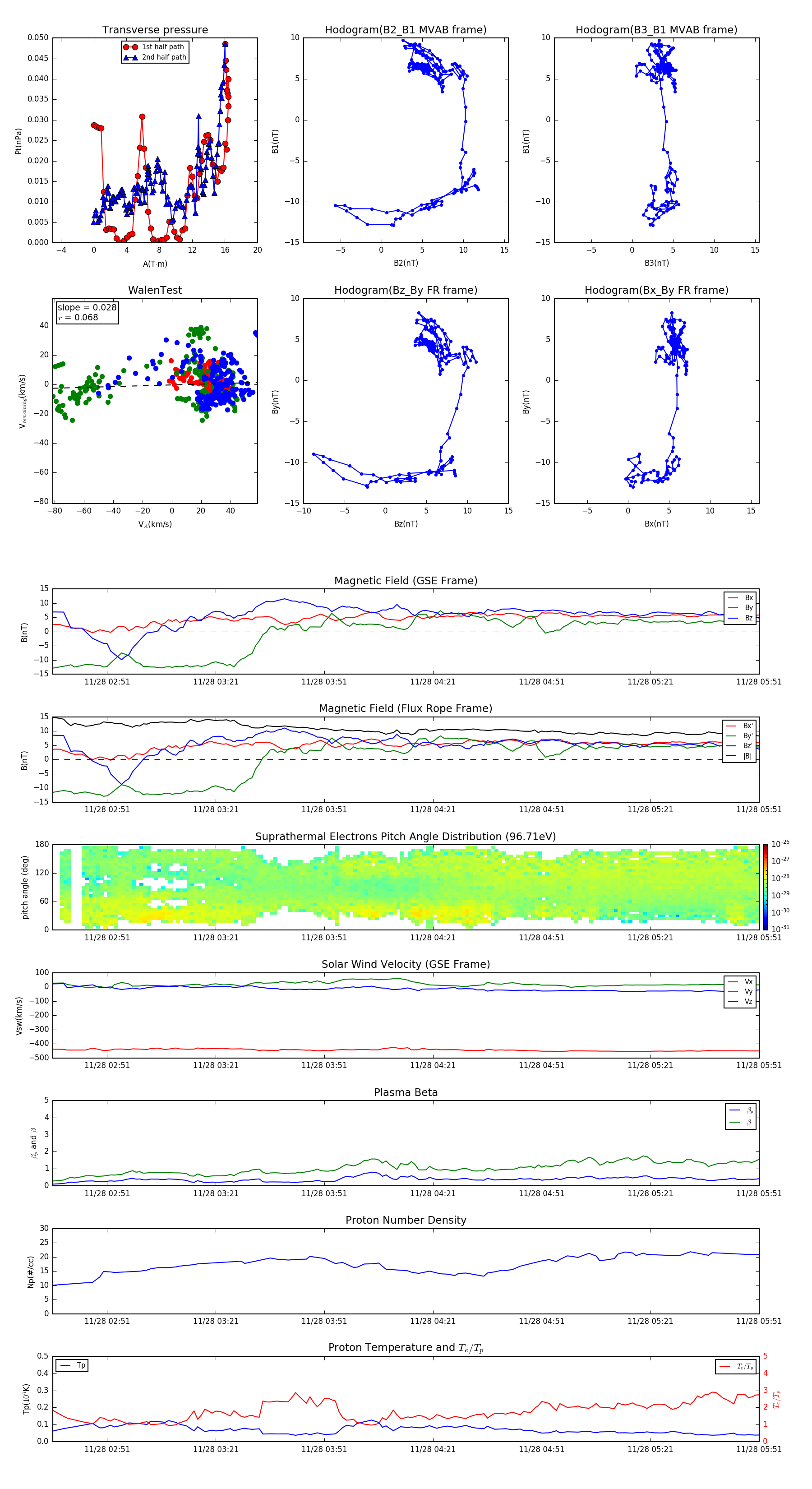Viewport: 812px width, 1489px height.
Task: Select the 'r = 0.068' annotation
Action: coord(78,317)
